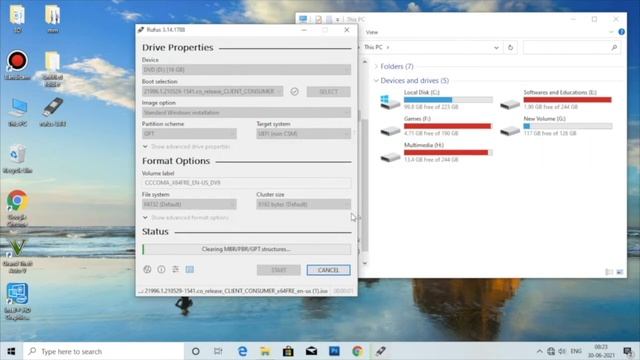Open the Target system dropdown
The width and height of the screenshot is (640, 360).
[303, 134]
